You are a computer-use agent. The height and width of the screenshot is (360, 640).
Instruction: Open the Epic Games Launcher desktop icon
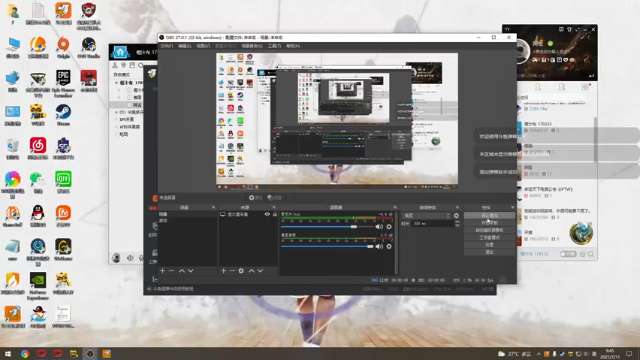pos(63,83)
